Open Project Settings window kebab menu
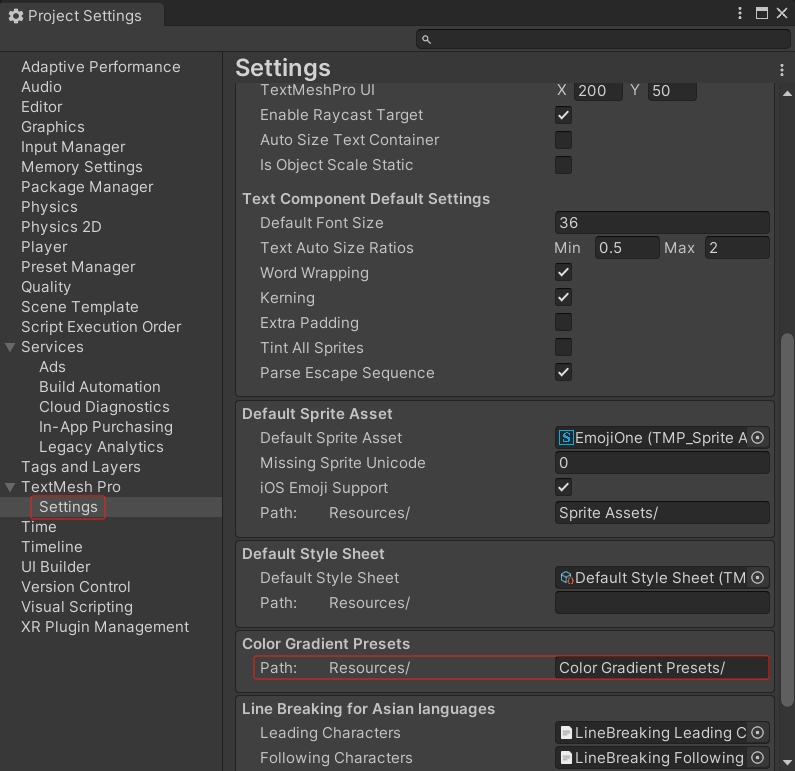Viewport: 795px width, 771px height. [740, 14]
